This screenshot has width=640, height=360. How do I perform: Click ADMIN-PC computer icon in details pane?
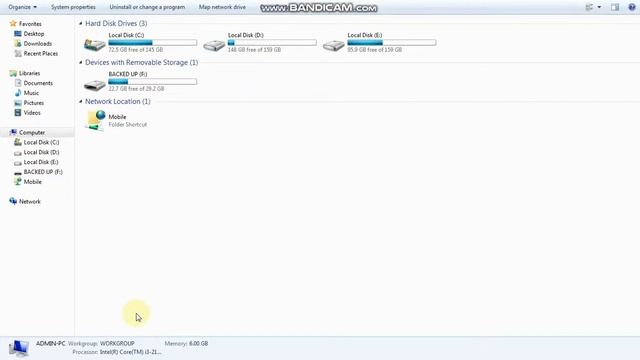click(19, 348)
